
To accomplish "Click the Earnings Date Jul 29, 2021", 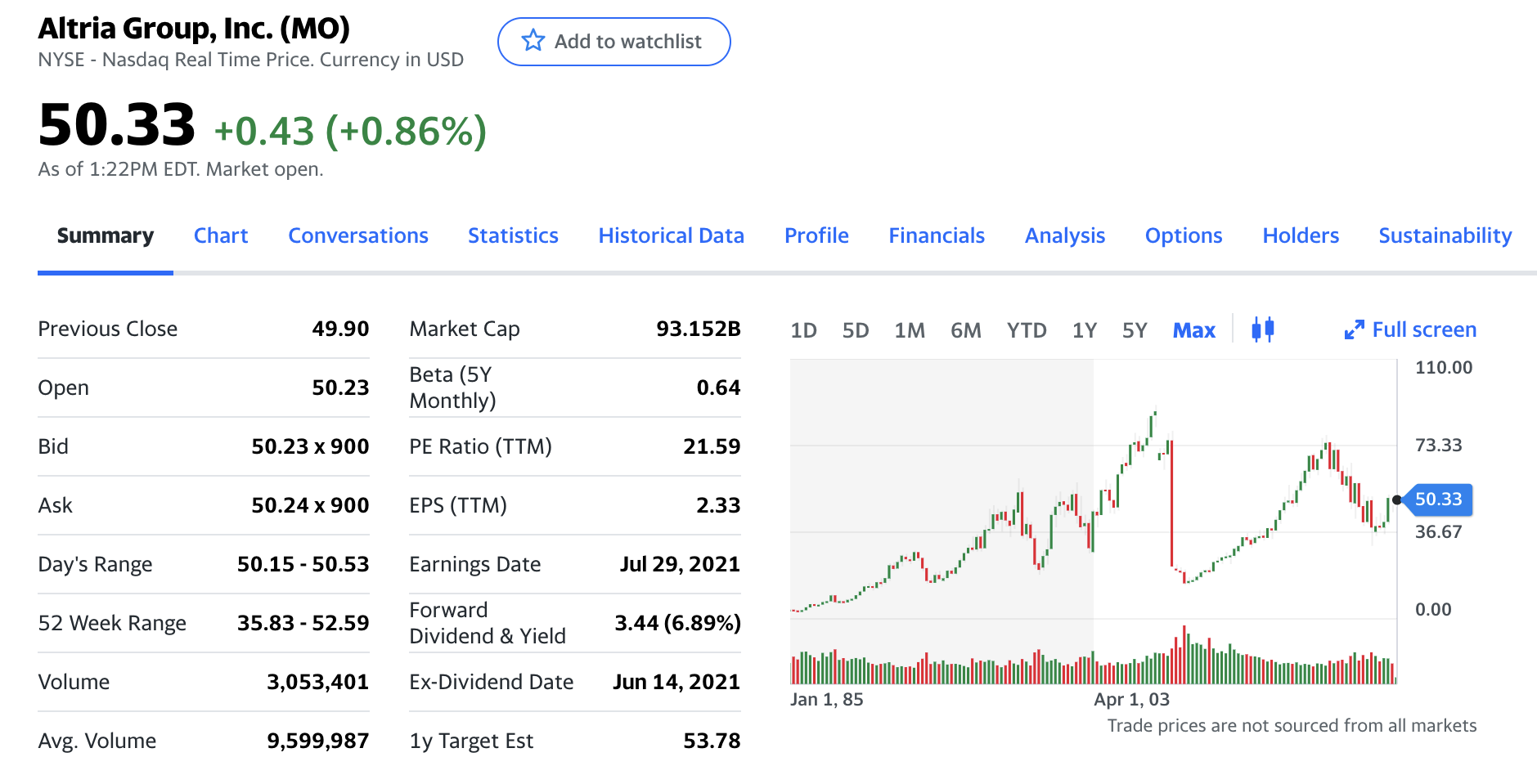I will tap(680, 564).
